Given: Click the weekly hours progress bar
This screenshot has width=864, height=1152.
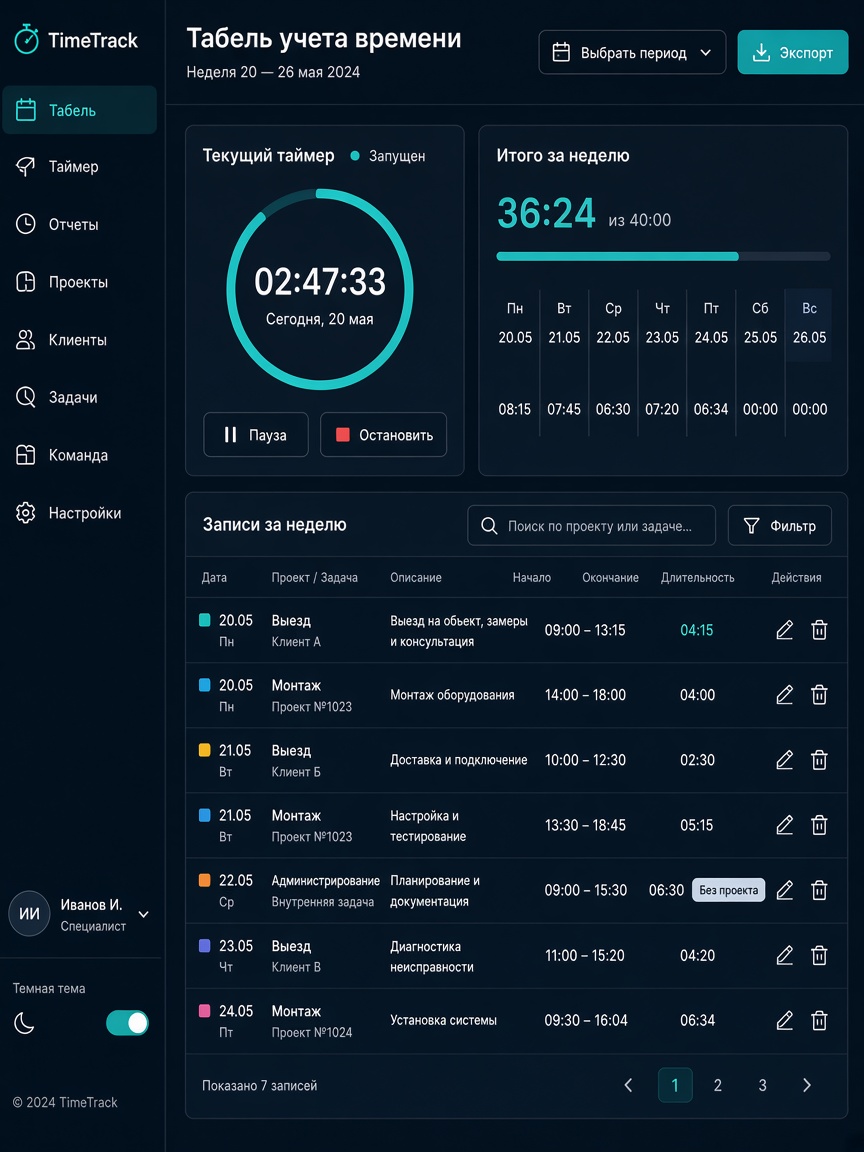Looking at the screenshot, I should (x=663, y=256).
